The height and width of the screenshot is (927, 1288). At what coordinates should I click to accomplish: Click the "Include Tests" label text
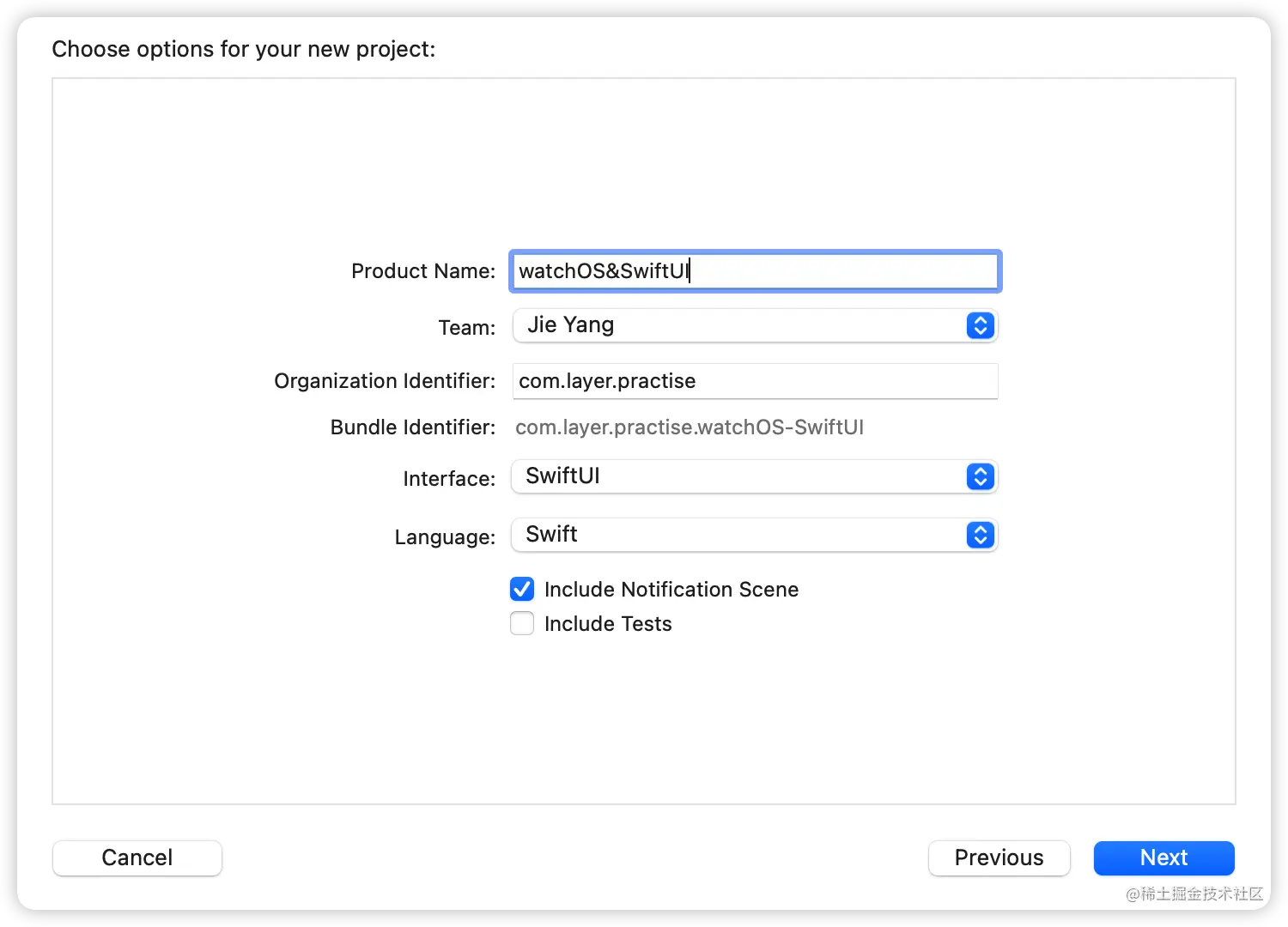[x=608, y=624]
